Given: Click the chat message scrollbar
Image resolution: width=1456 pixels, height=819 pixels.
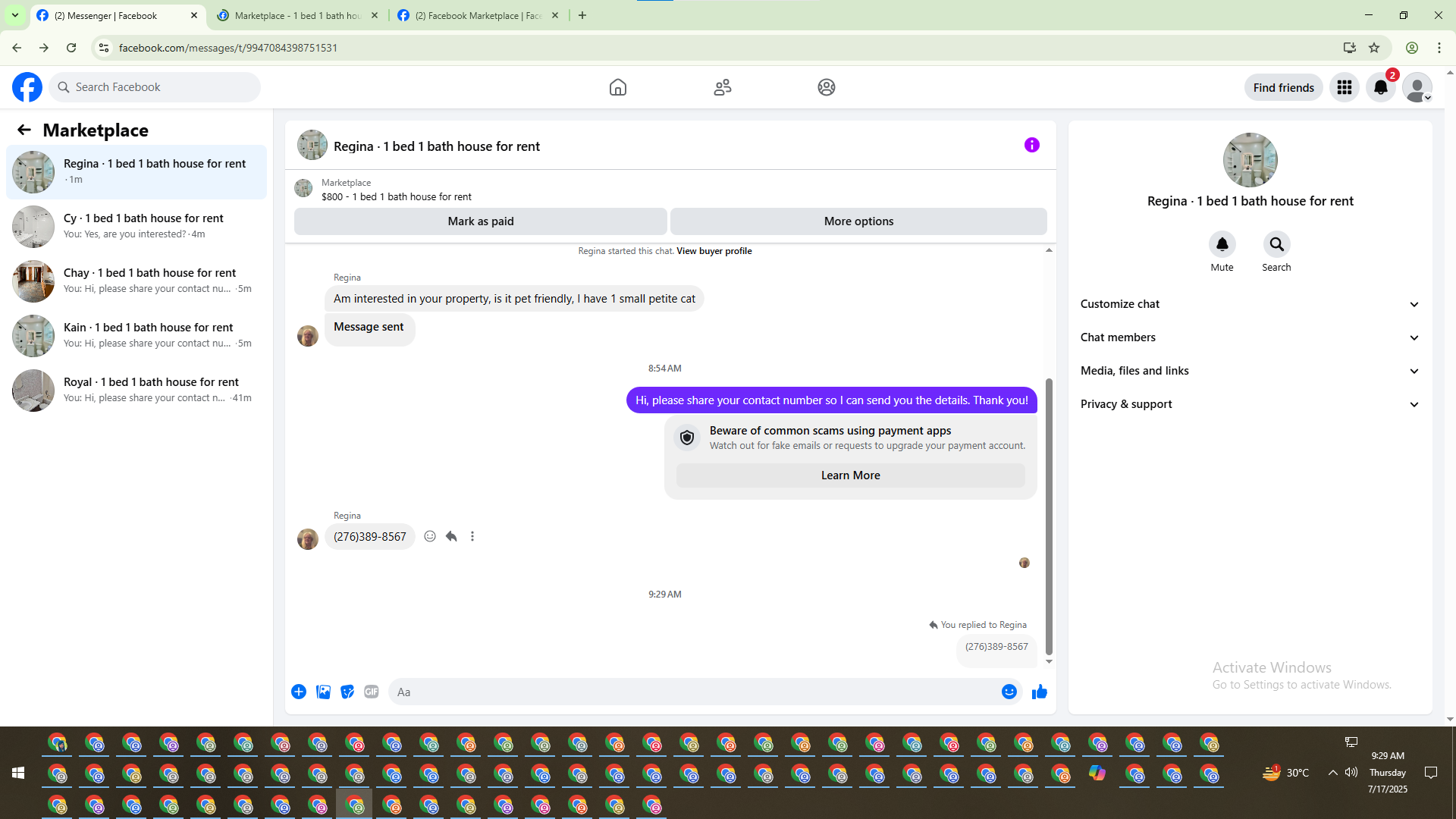Looking at the screenshot, I should click(x=1050, y=516).
